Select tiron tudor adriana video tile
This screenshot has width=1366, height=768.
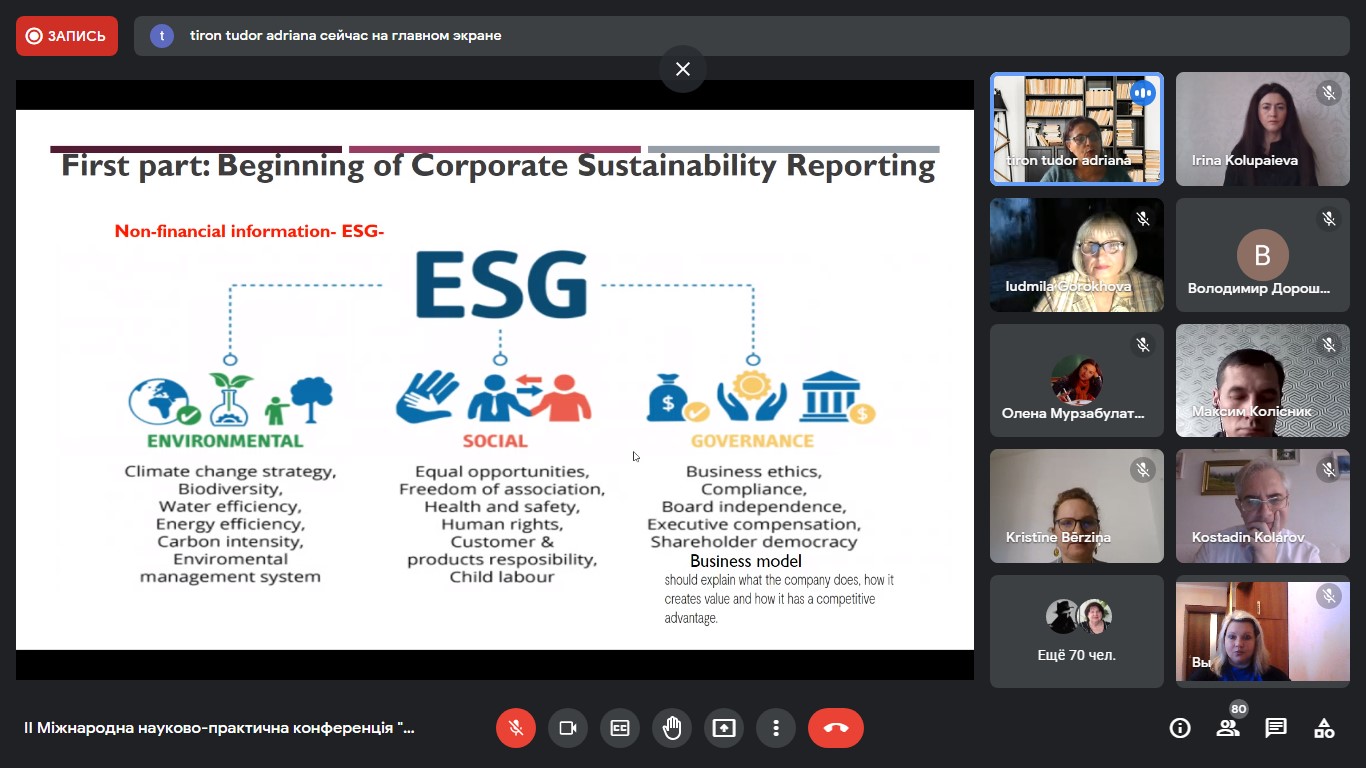(x=1077, y=129)
